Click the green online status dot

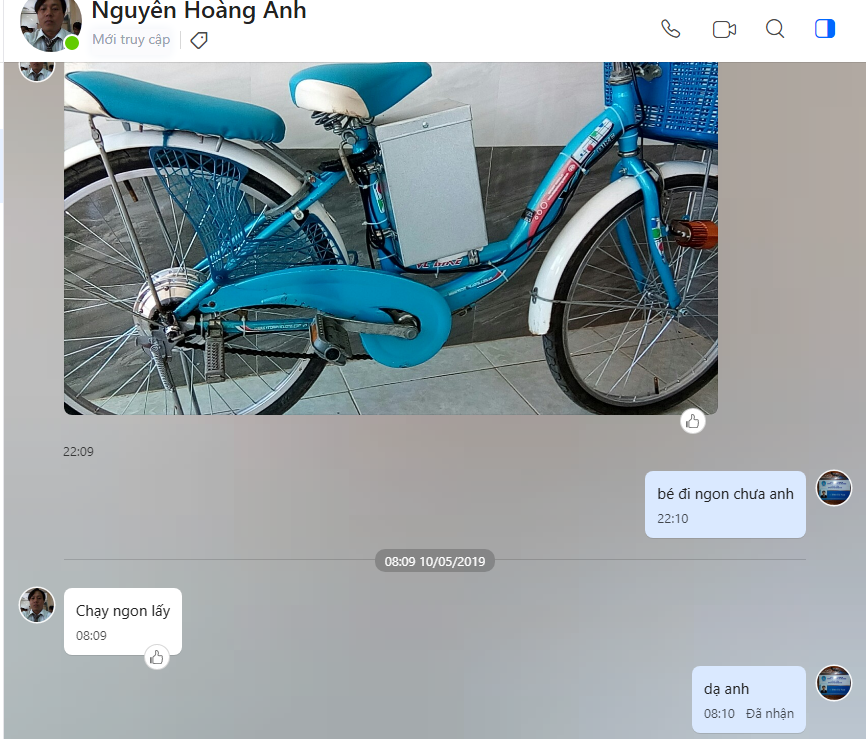coord(72,43)
